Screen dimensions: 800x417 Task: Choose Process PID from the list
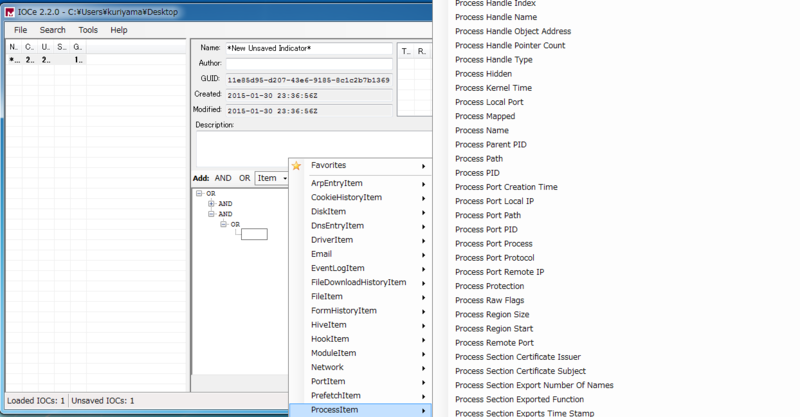coord(477,173)
